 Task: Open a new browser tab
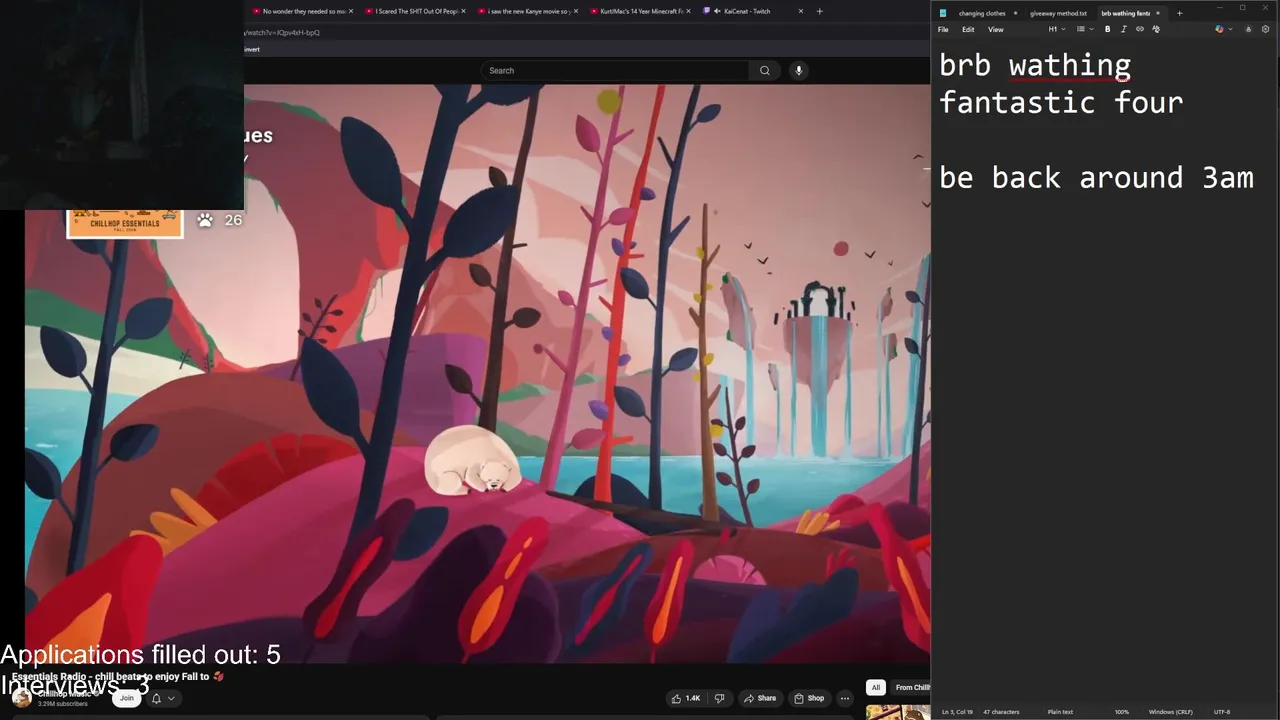tap(819, 11)
